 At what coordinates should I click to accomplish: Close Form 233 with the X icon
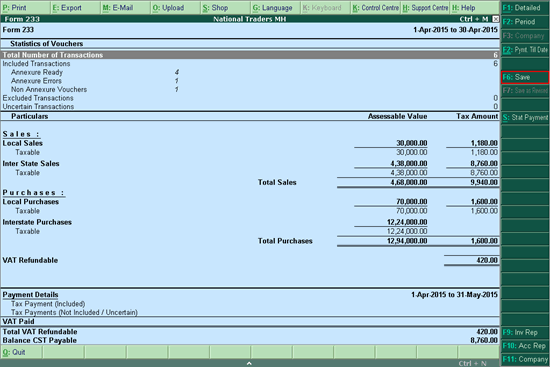[495, 19]
